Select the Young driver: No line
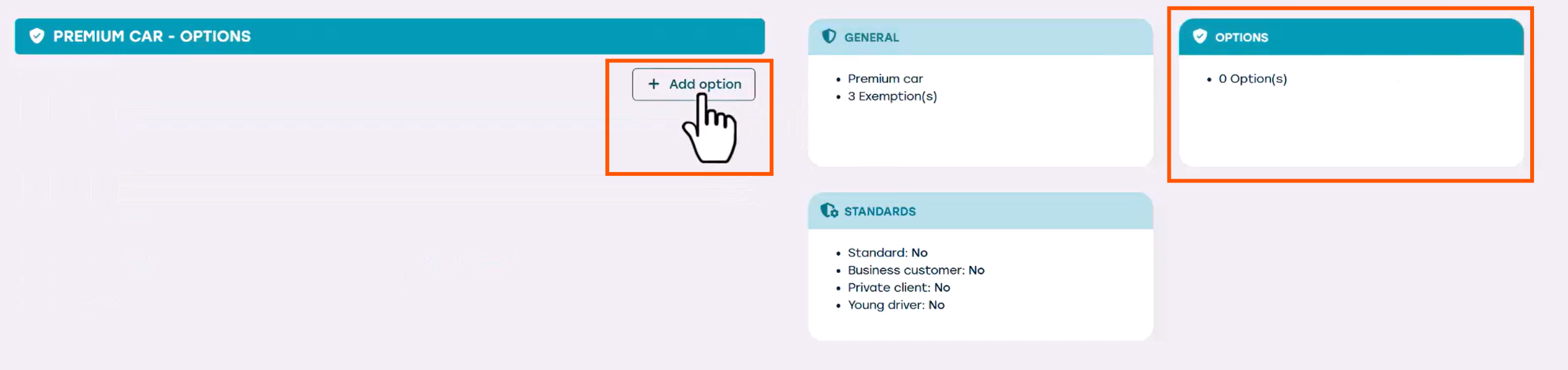This screenshot has height=370, width=1568. (x=896, y=305)
